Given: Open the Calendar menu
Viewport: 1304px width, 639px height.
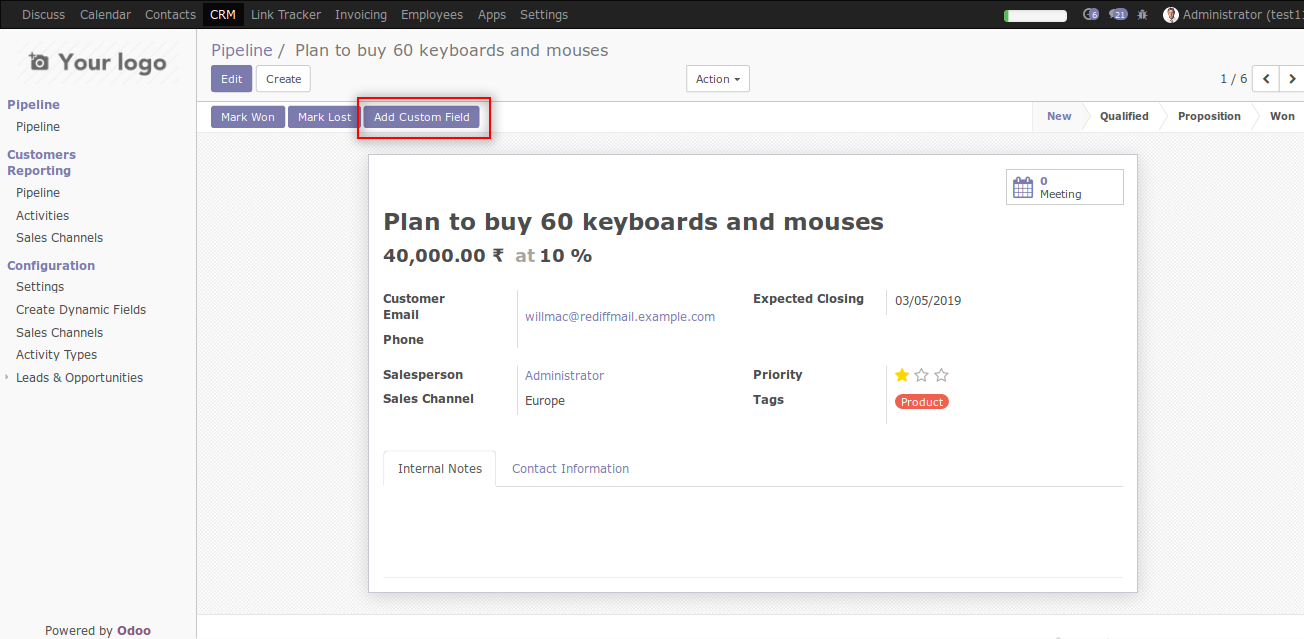Looking at the screenshot, I should click(105, 15).
